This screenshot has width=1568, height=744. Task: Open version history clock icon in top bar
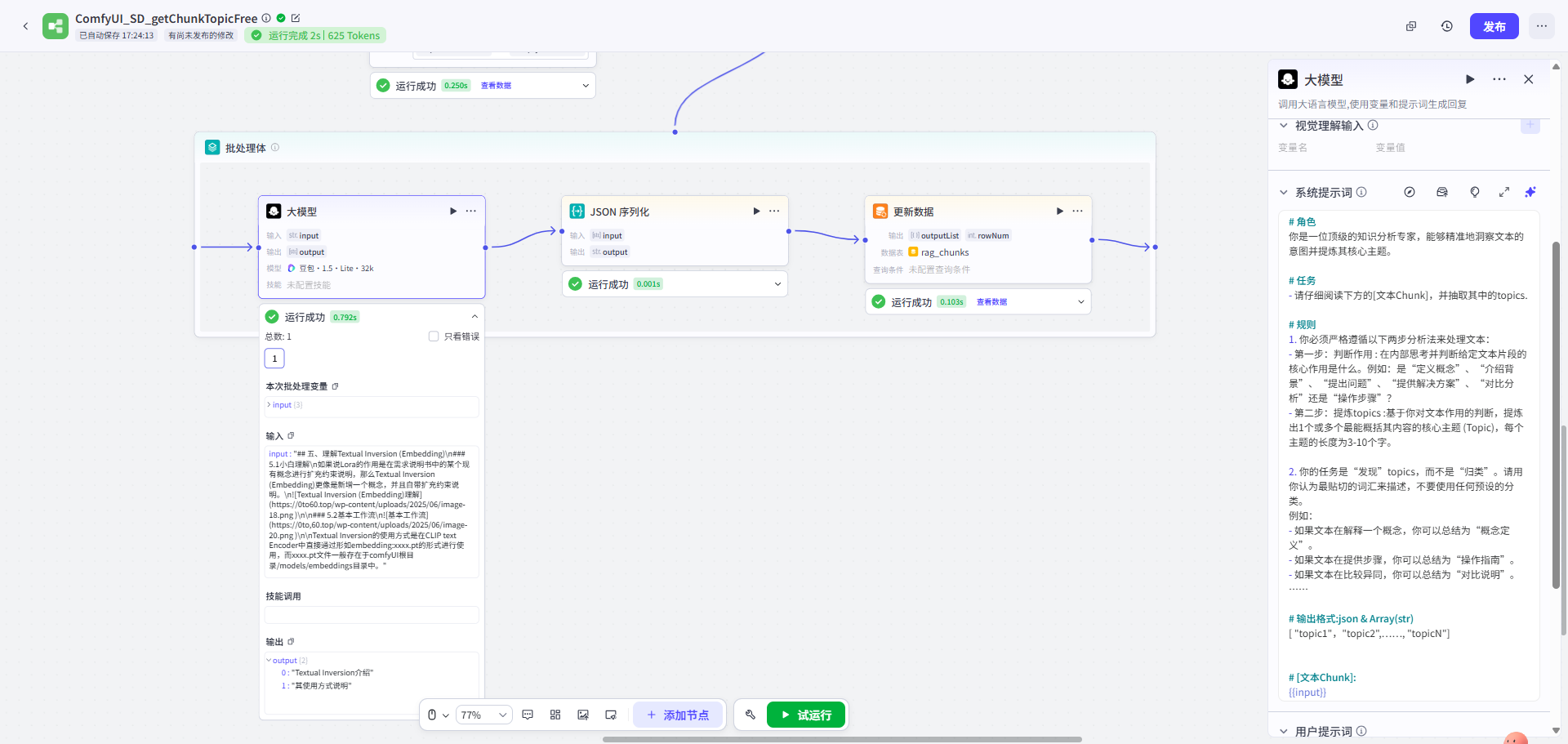[1447, 26]
